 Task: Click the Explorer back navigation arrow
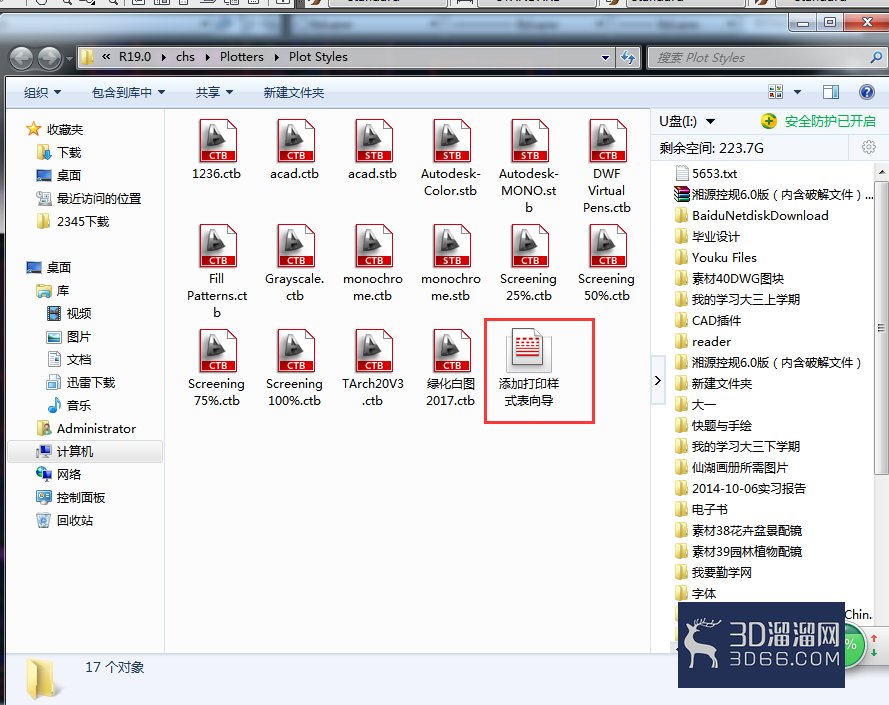22,58
